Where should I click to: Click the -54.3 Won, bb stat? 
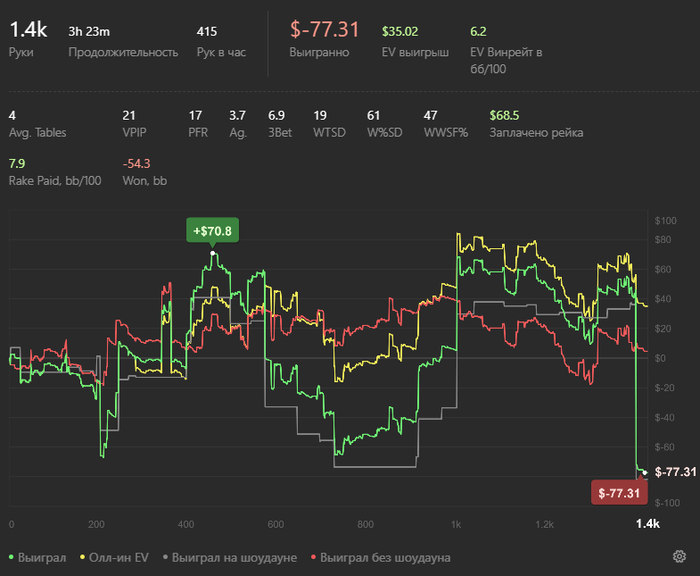(x=136, y=163)
